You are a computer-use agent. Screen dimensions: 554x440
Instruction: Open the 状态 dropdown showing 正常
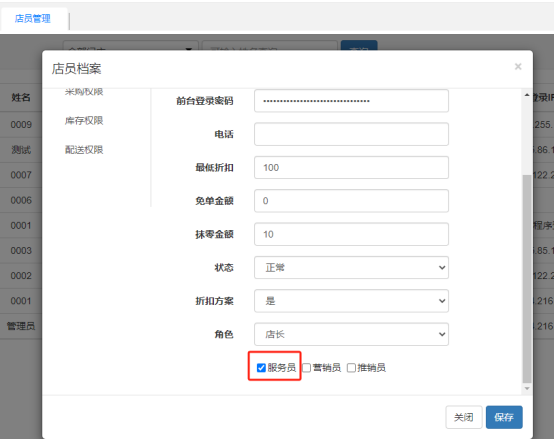click(x=351, y=268)
